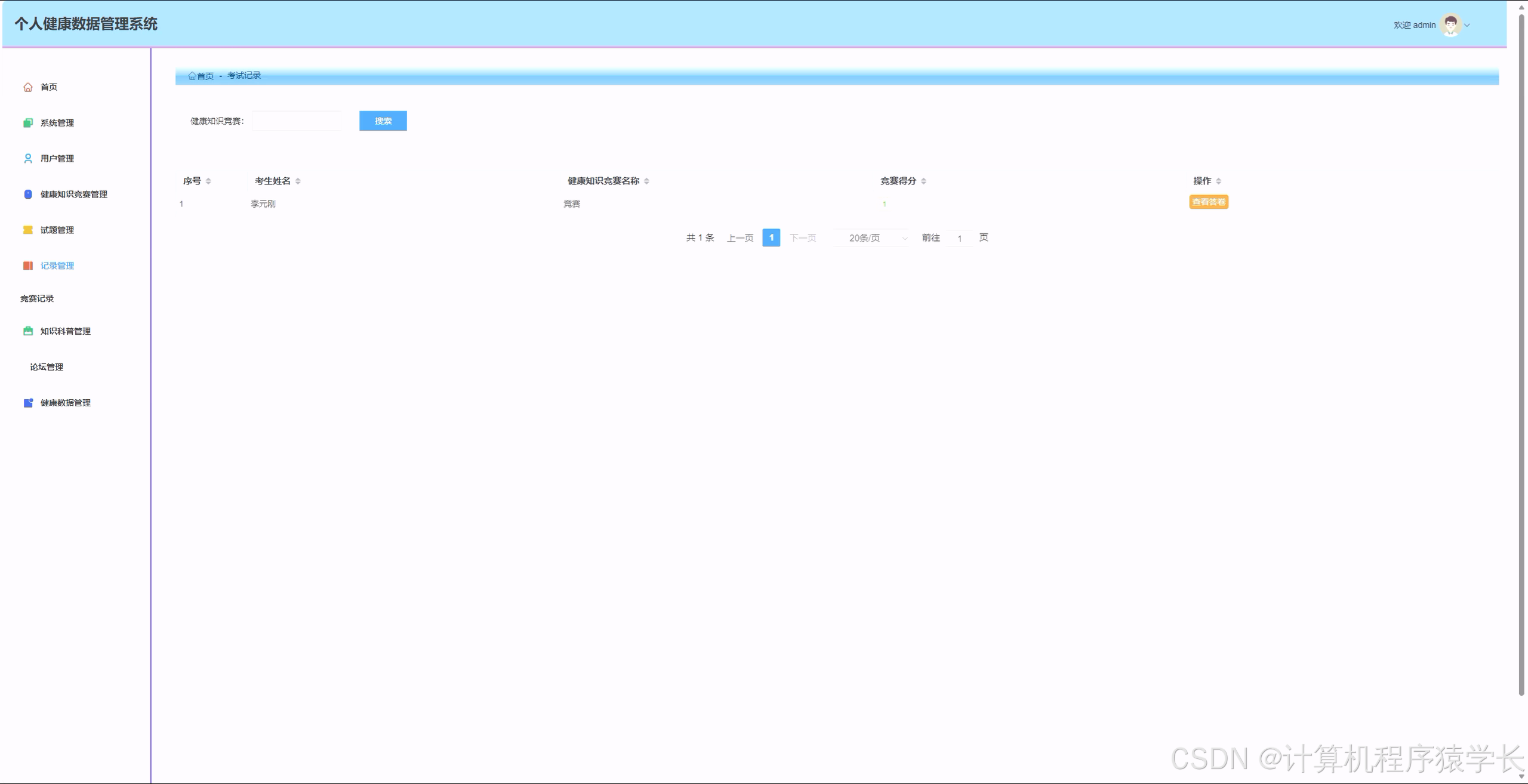Sort by 考生姓名 column arrows
Screen dimensions: 1528x784
(x=298, y=181)
